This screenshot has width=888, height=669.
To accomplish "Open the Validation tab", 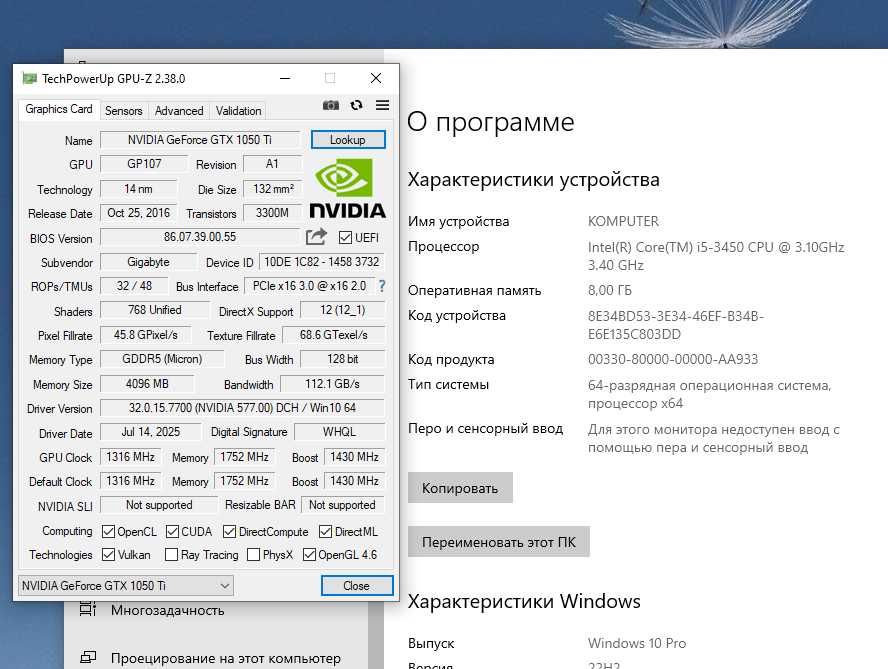I will click(x=238, y=110).
